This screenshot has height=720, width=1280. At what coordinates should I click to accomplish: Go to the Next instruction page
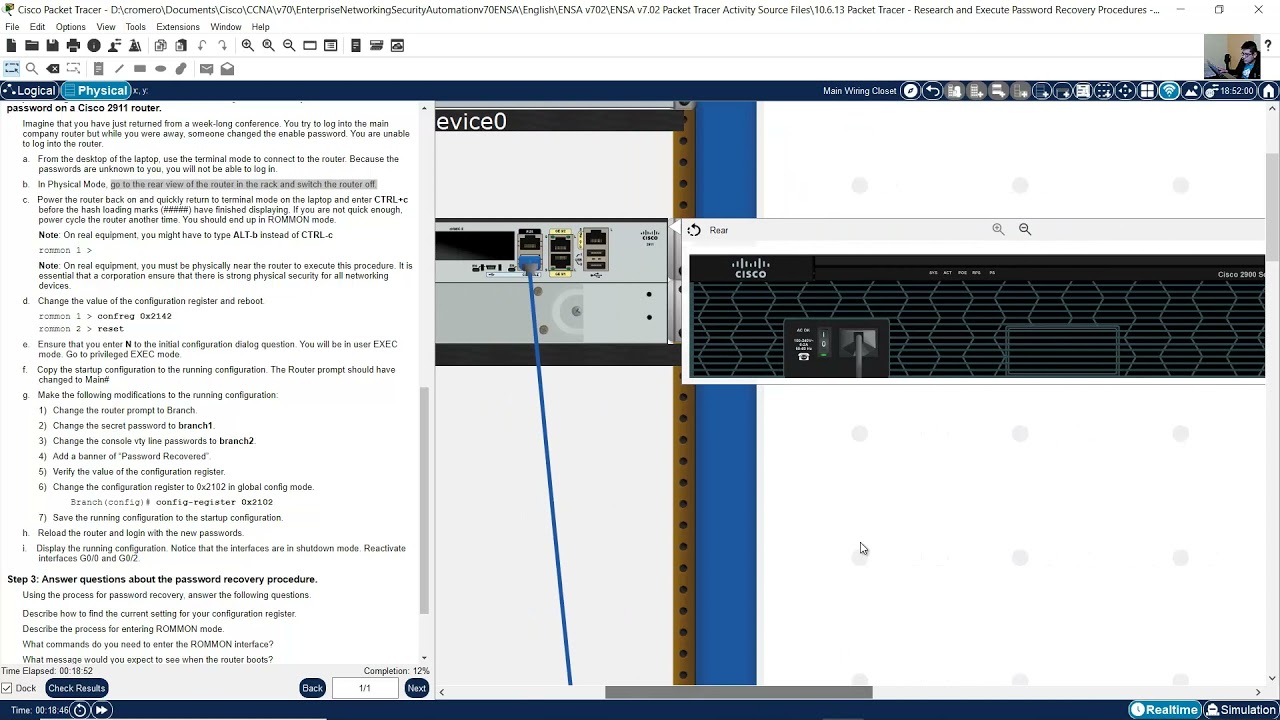pos(417,688)
